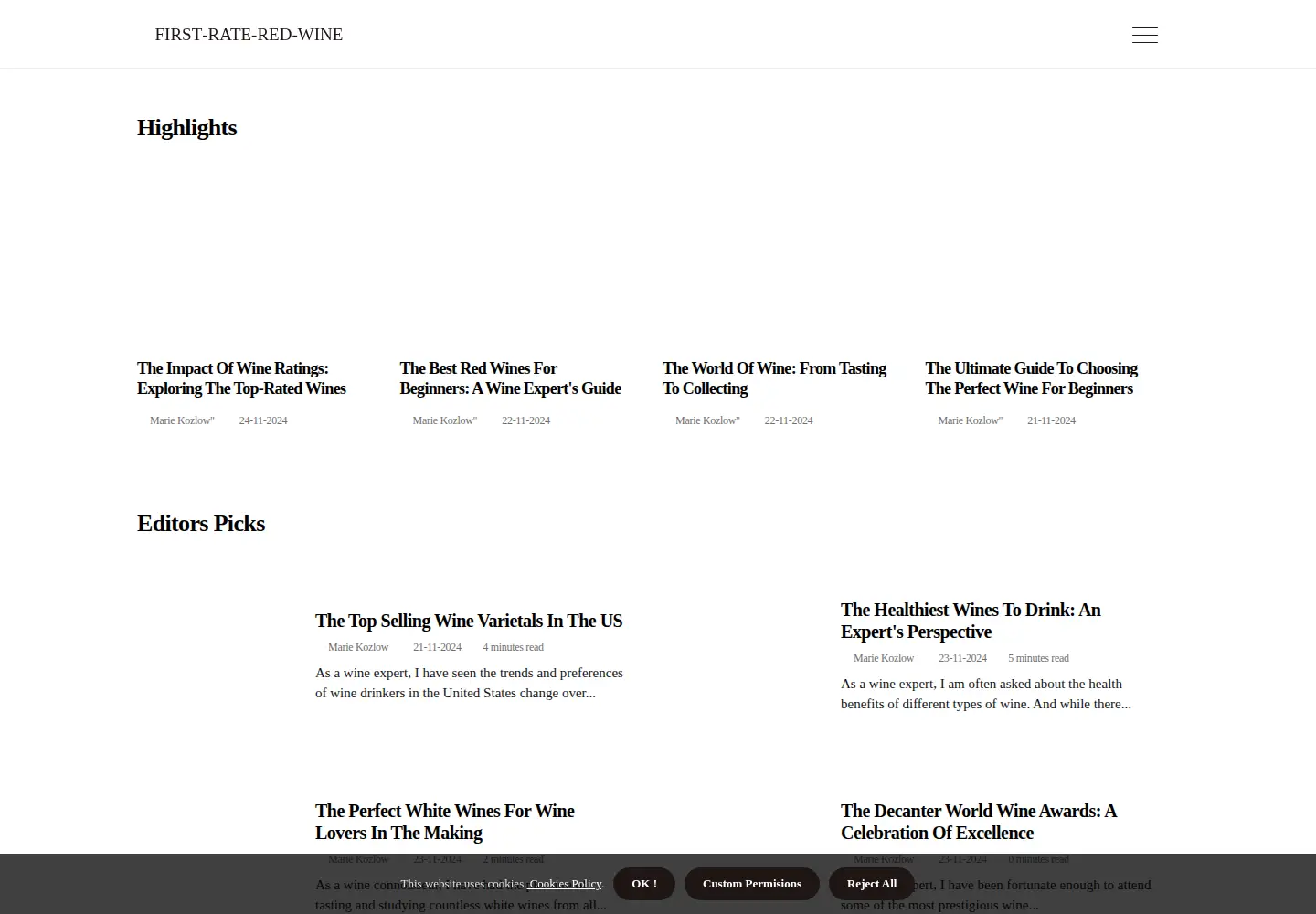
Task: Open 'The Ultimate Guide To Choosing The Perfect Wine'
Action: 1031,378
